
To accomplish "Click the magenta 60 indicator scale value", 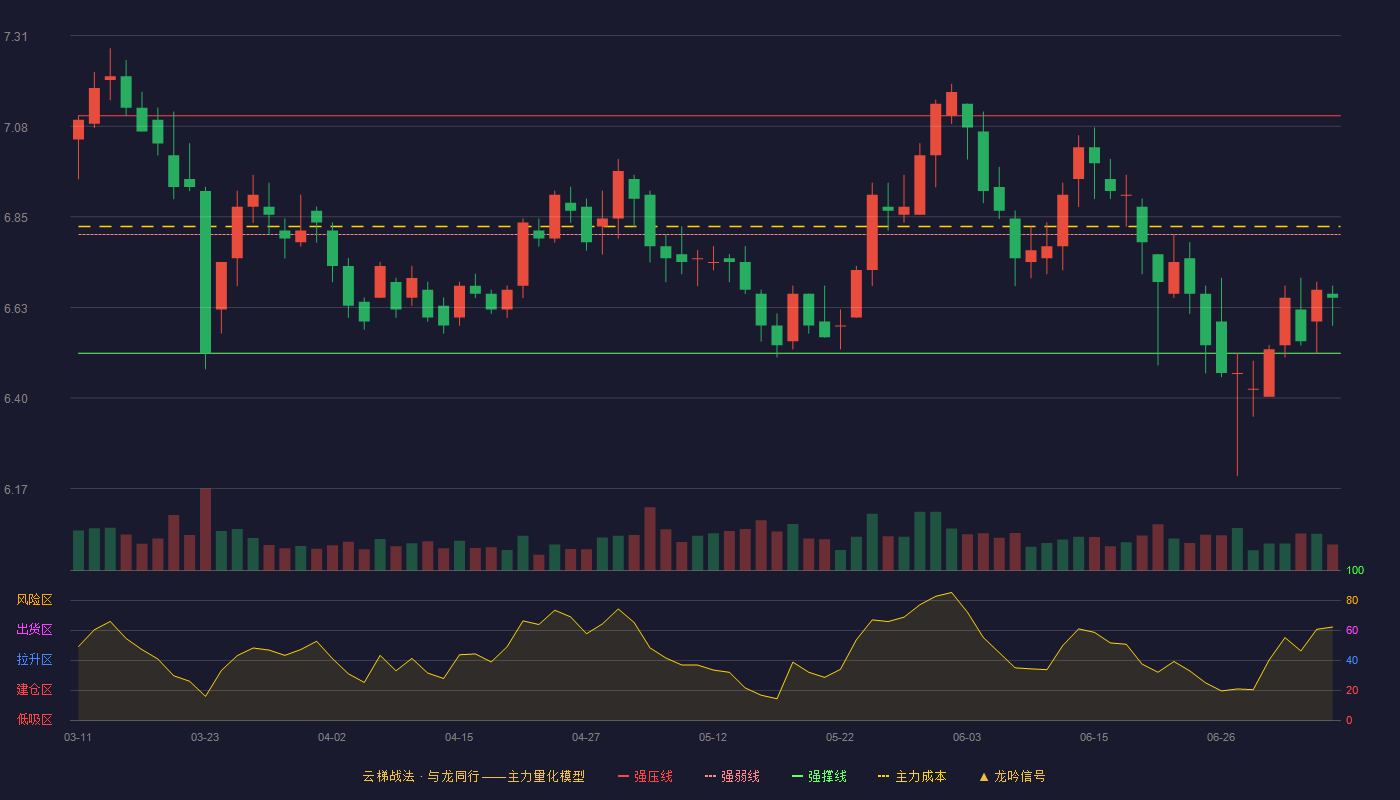I will 1352,631.
